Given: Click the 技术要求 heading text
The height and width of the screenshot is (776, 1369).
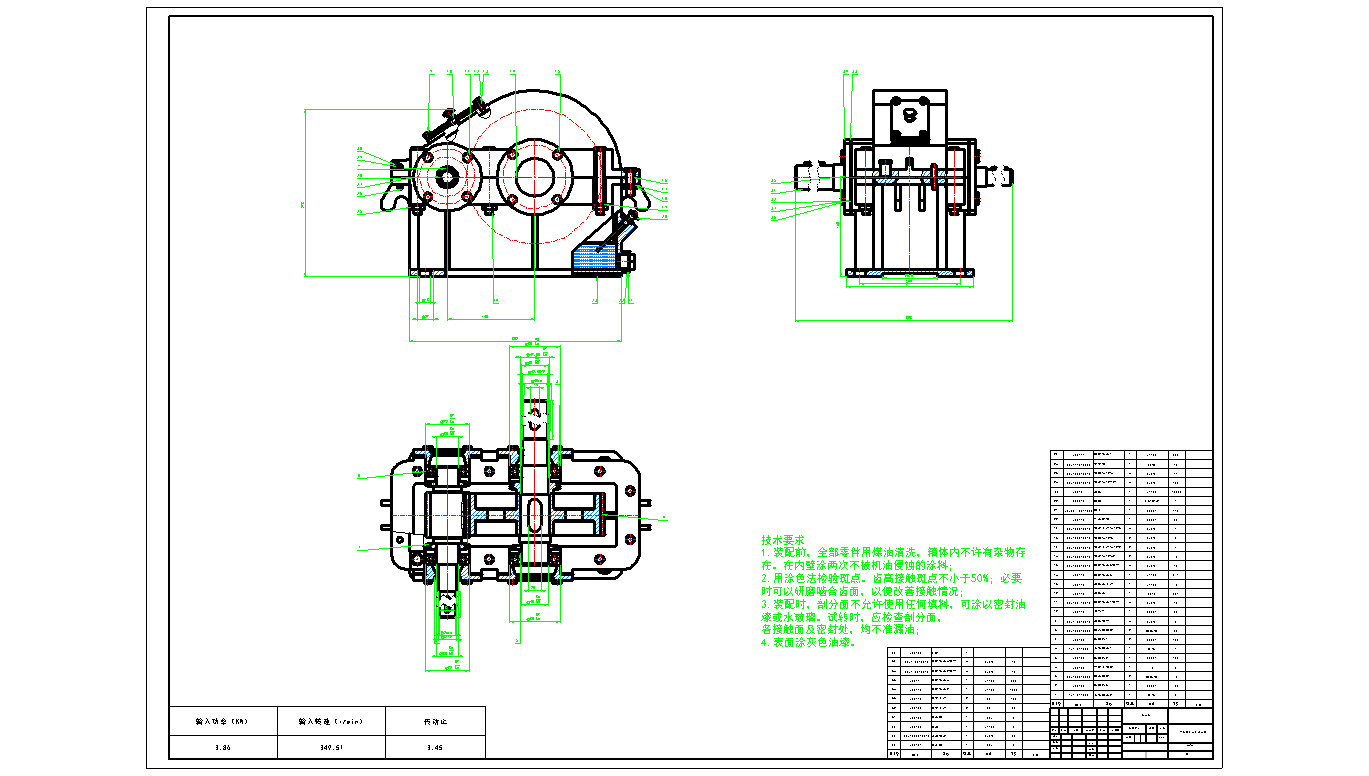Looking at the screenshot, I should 782,539.
